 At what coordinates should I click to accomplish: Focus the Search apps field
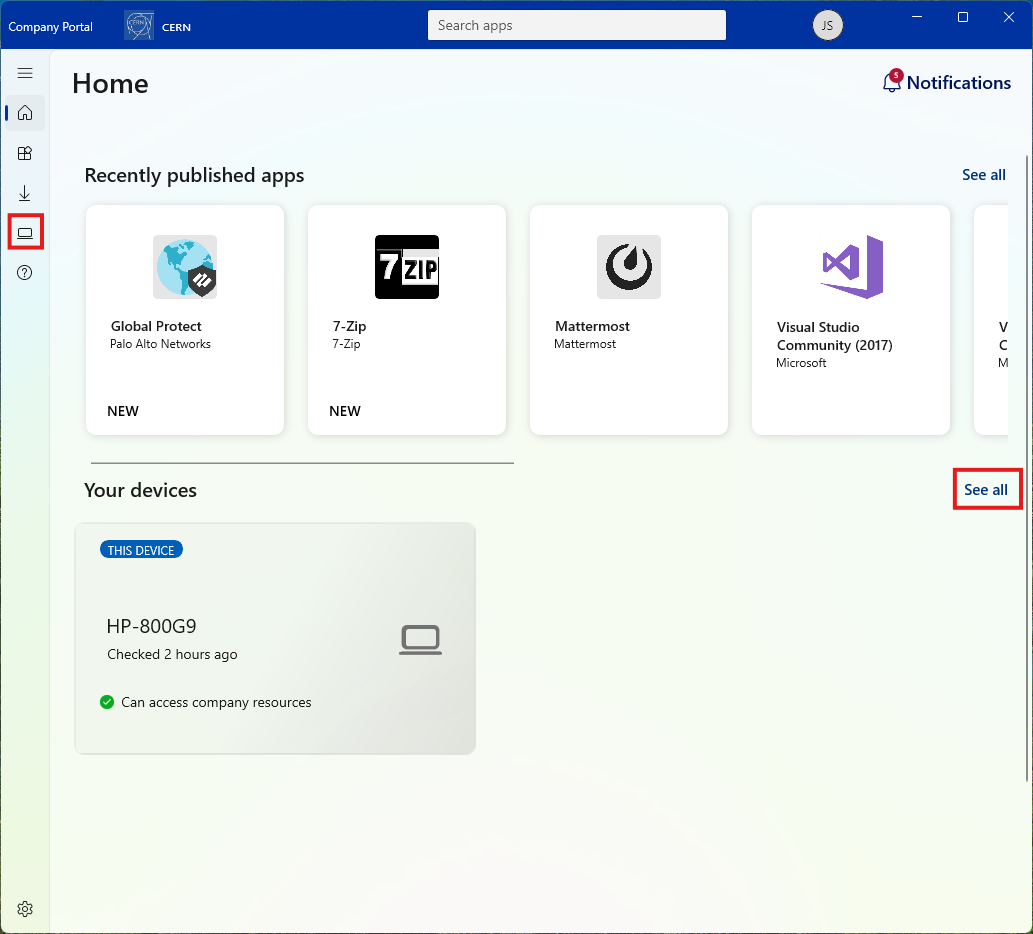click(576, 25)
